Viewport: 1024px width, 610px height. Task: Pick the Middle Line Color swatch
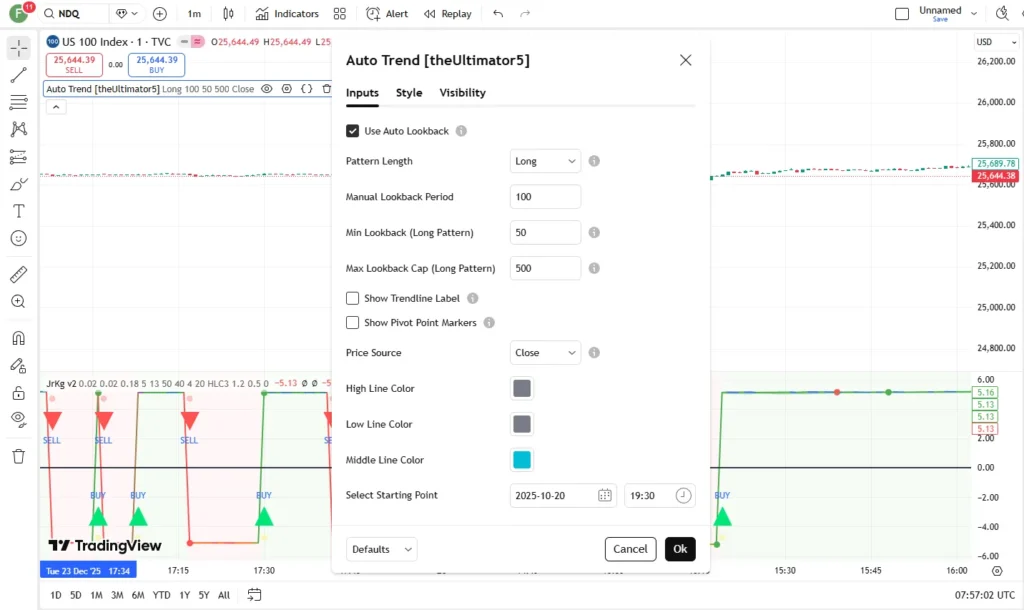point(522,460)
